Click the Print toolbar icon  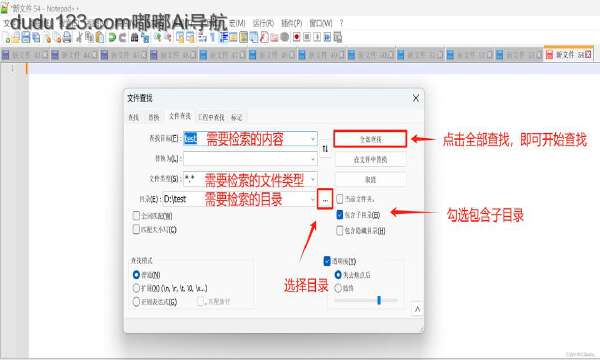(x=67, y=37)
